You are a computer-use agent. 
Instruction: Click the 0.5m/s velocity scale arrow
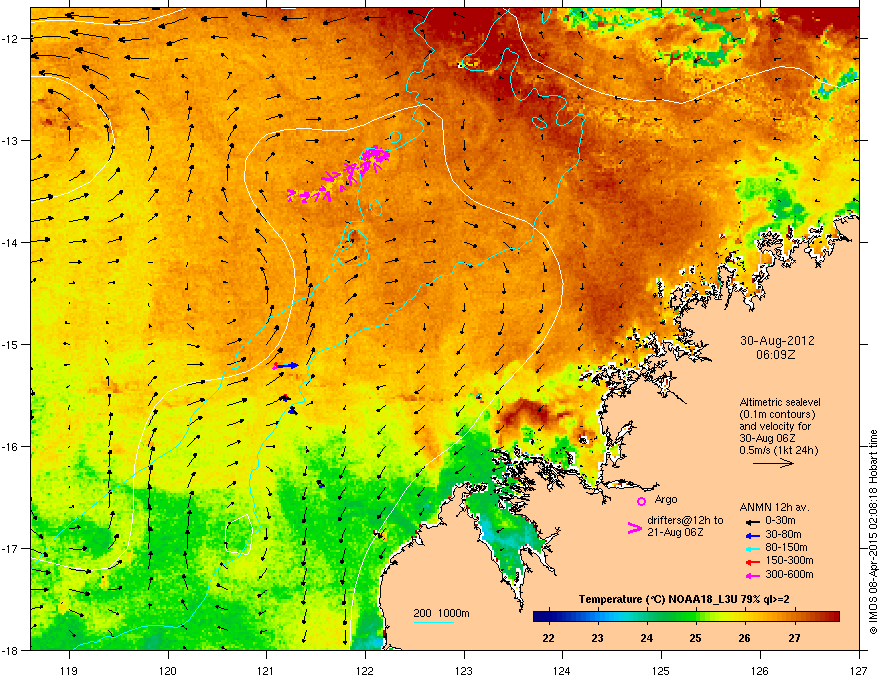coord(773,463)
